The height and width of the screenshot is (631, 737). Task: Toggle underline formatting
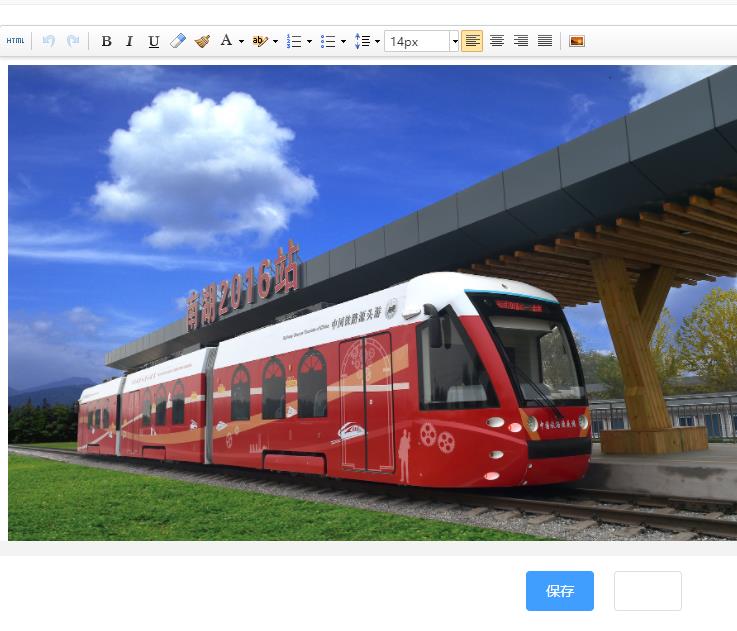click(153, 41)
